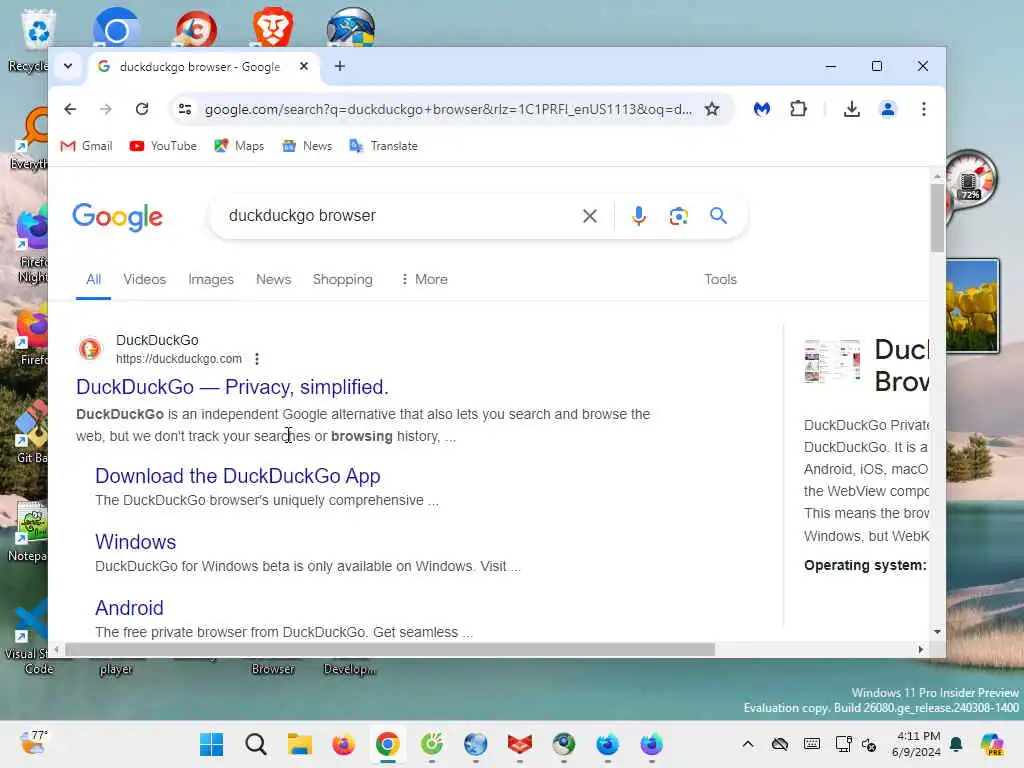Open a new tab with plus button
Viewport: 1024px width, 768px height.
coord(340,66)
